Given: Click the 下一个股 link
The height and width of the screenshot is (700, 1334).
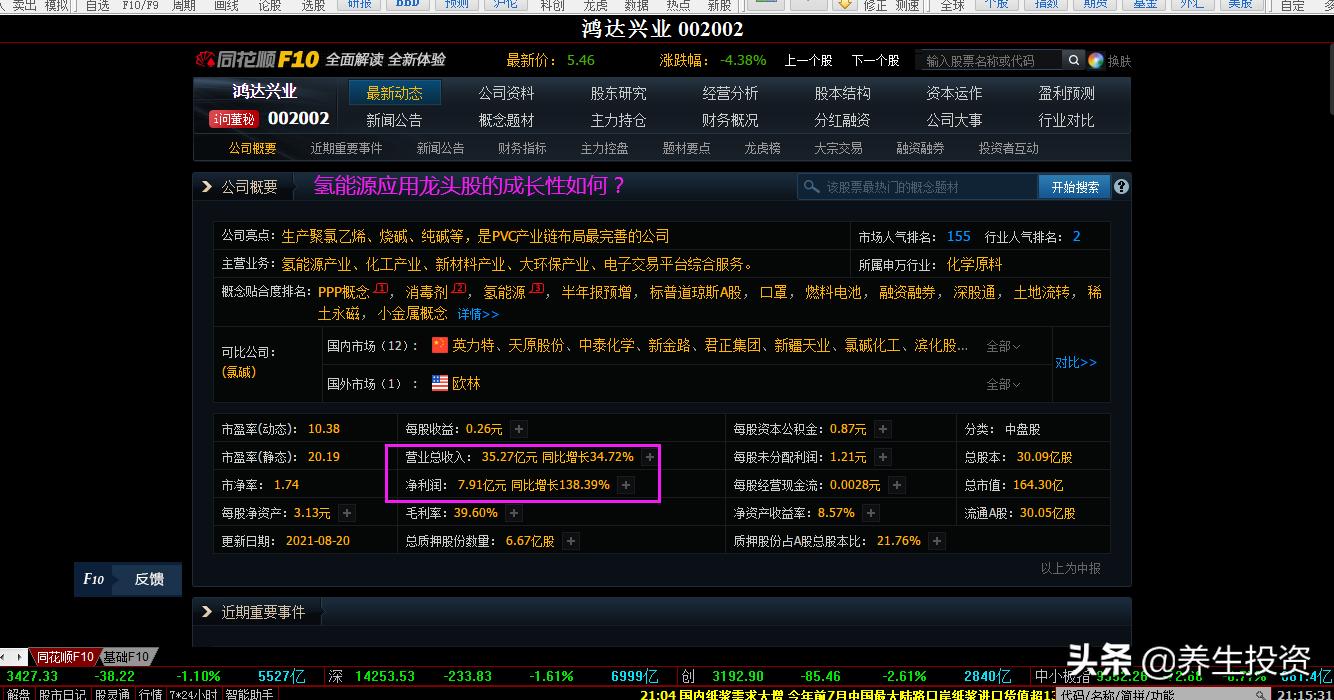Looking at the screenshot, I should click(x=875, y=60).
